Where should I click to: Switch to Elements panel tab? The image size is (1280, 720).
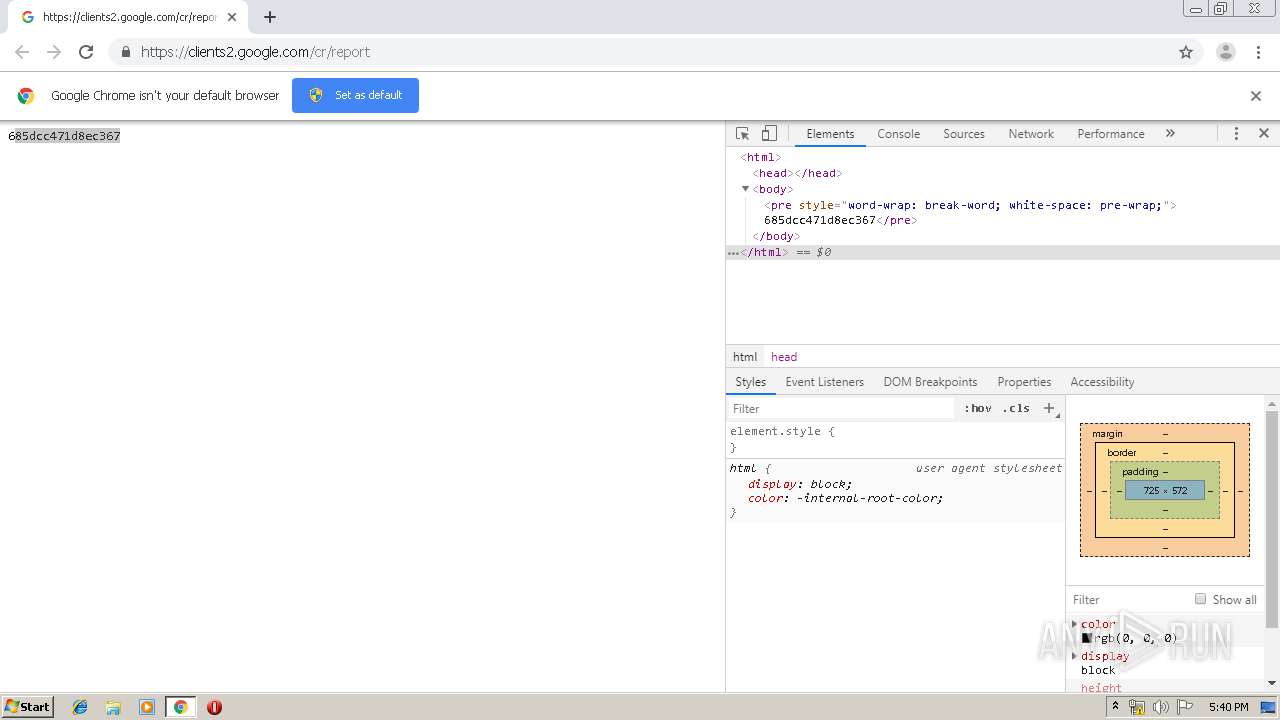pyautogui.click(x=830, y=134)
